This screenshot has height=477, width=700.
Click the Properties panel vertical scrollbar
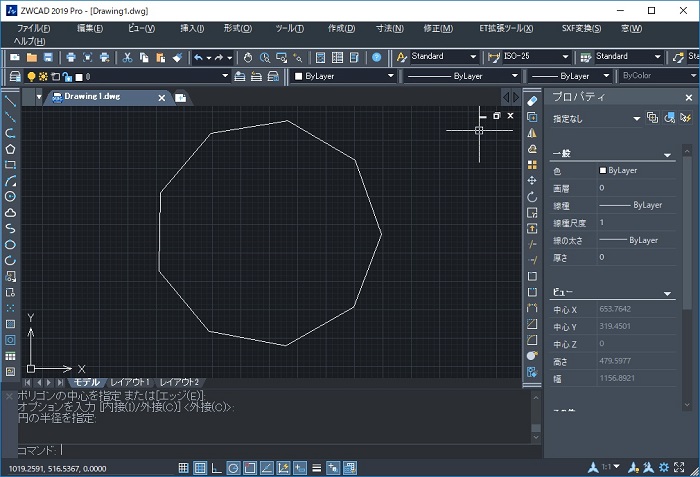pos(687,277)
